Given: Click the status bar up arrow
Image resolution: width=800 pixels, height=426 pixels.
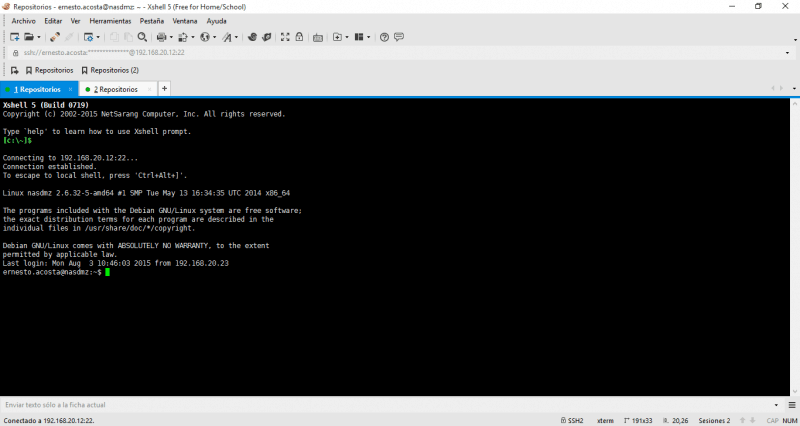Looking at the screenshot, I should tap(742, 421).
